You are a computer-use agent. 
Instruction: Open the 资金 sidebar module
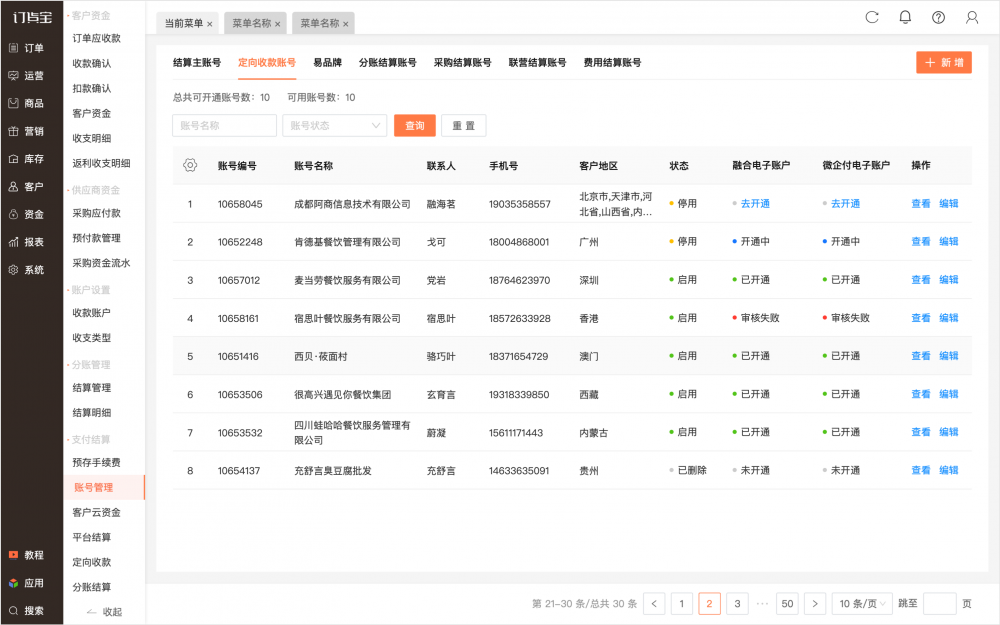pyautogui.click(x=26, y=214)
